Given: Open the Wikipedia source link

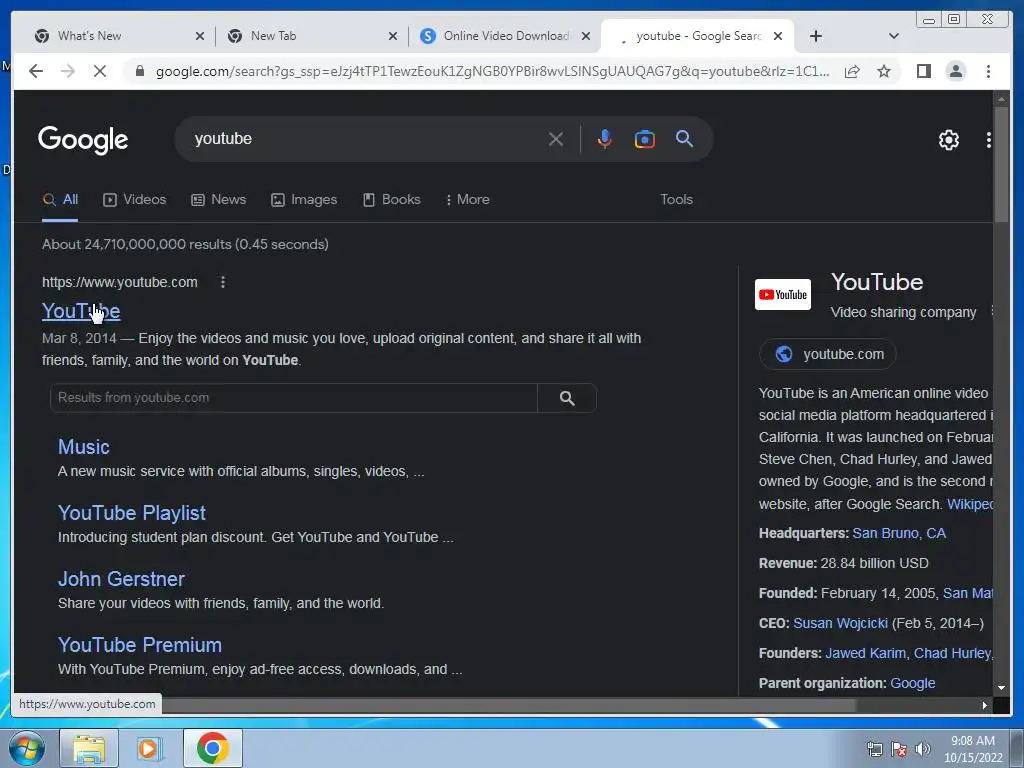Looking at the screenshot, I should point(970,505).
